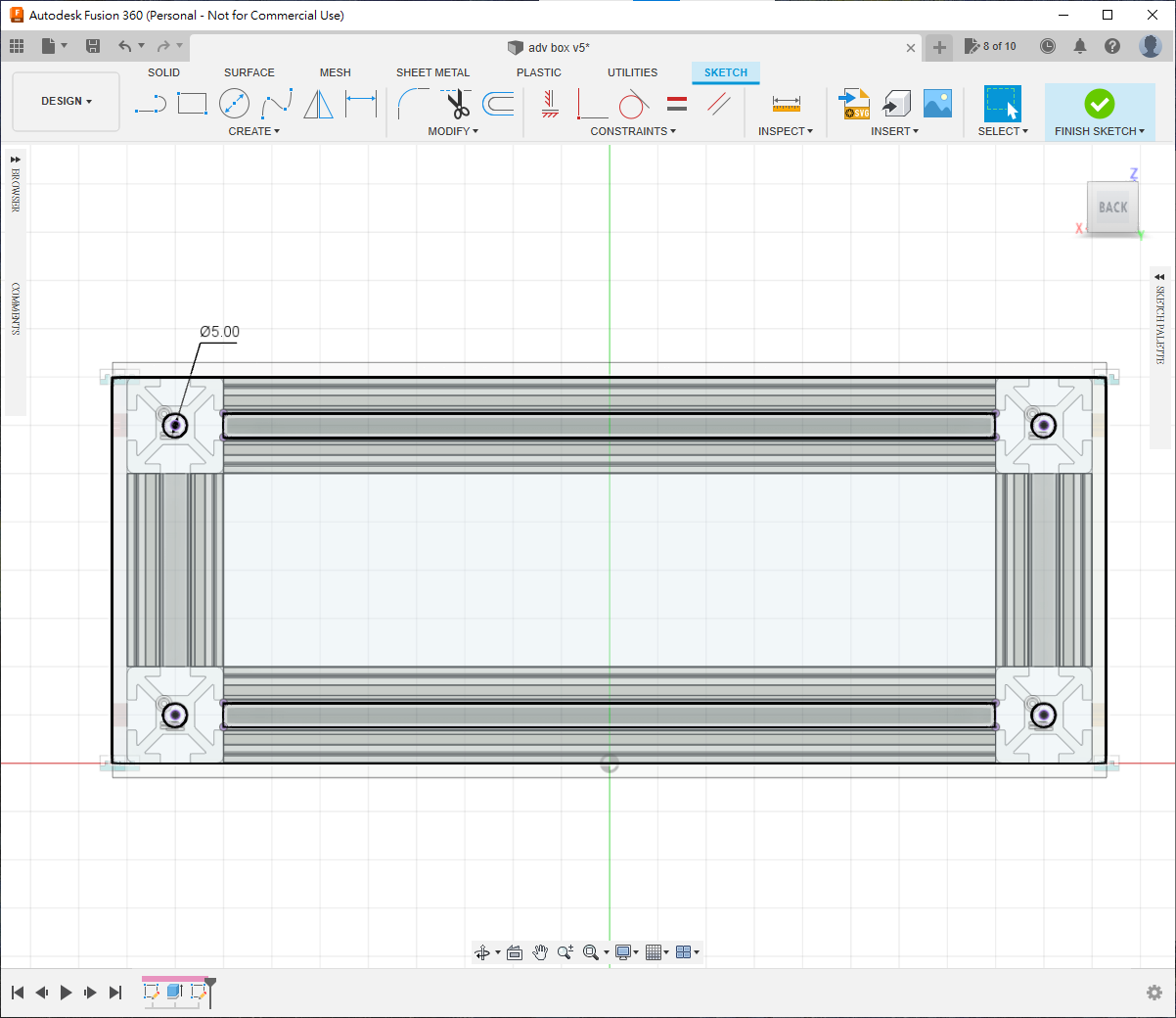This screenshot has width=1176, height=1018.
Task: Expand the Browser panel
Action: [16, 159]
